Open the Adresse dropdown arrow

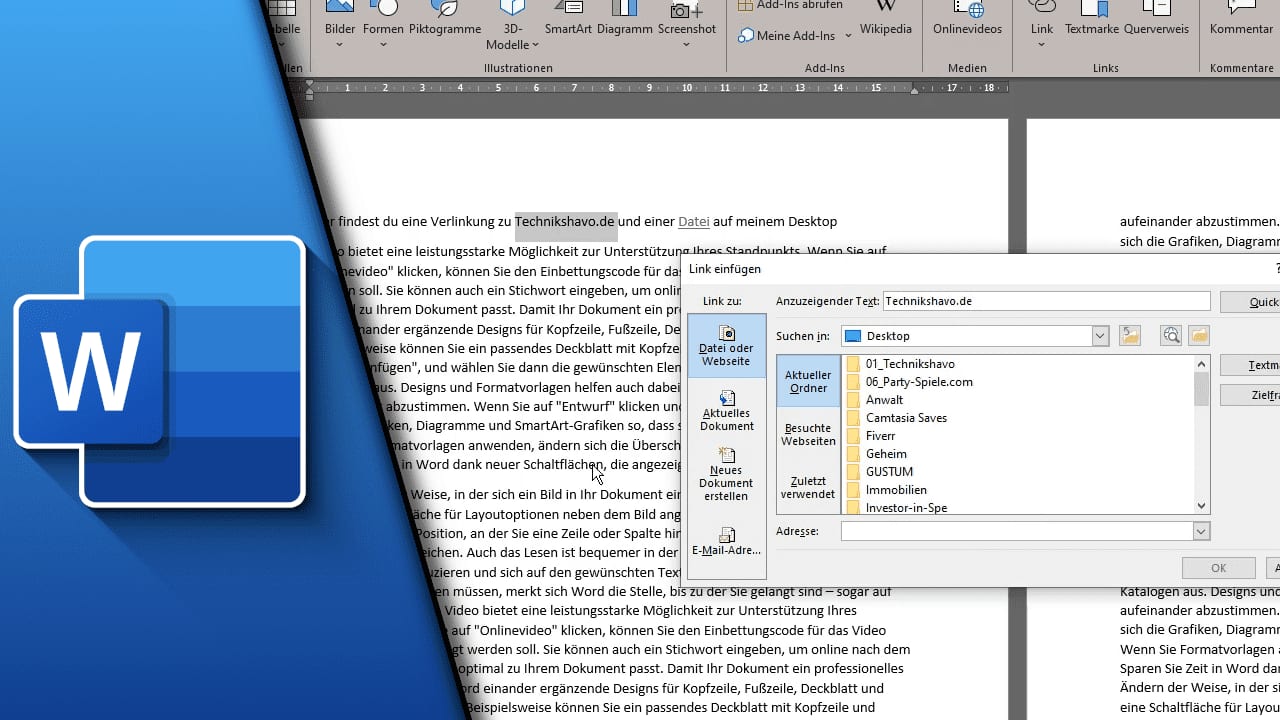[x=1201, y=532]
